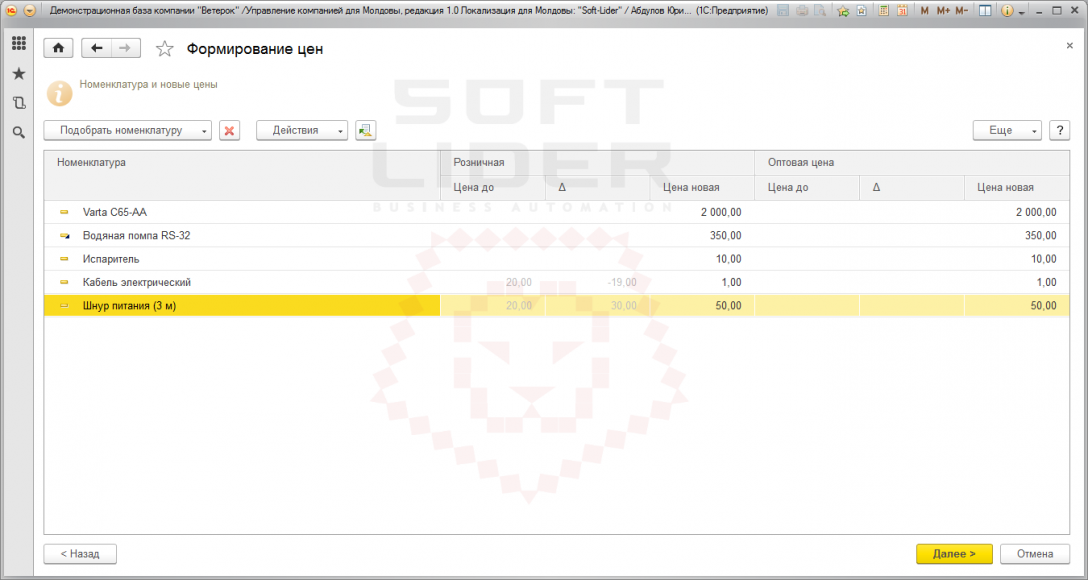
Task: Go to the home page icon
Action: 58,48
